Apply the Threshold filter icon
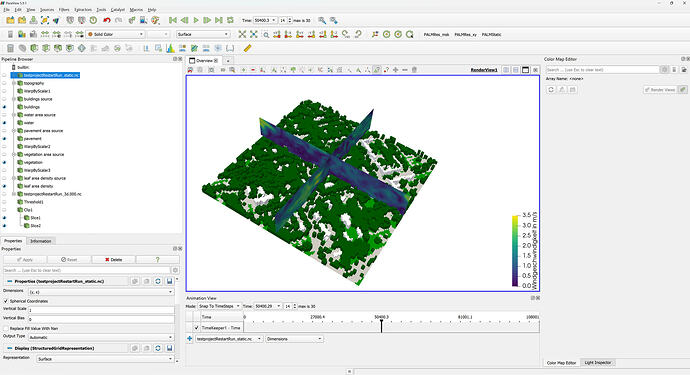Viewport: 690px width, 375px height. (x=58, y=48)
